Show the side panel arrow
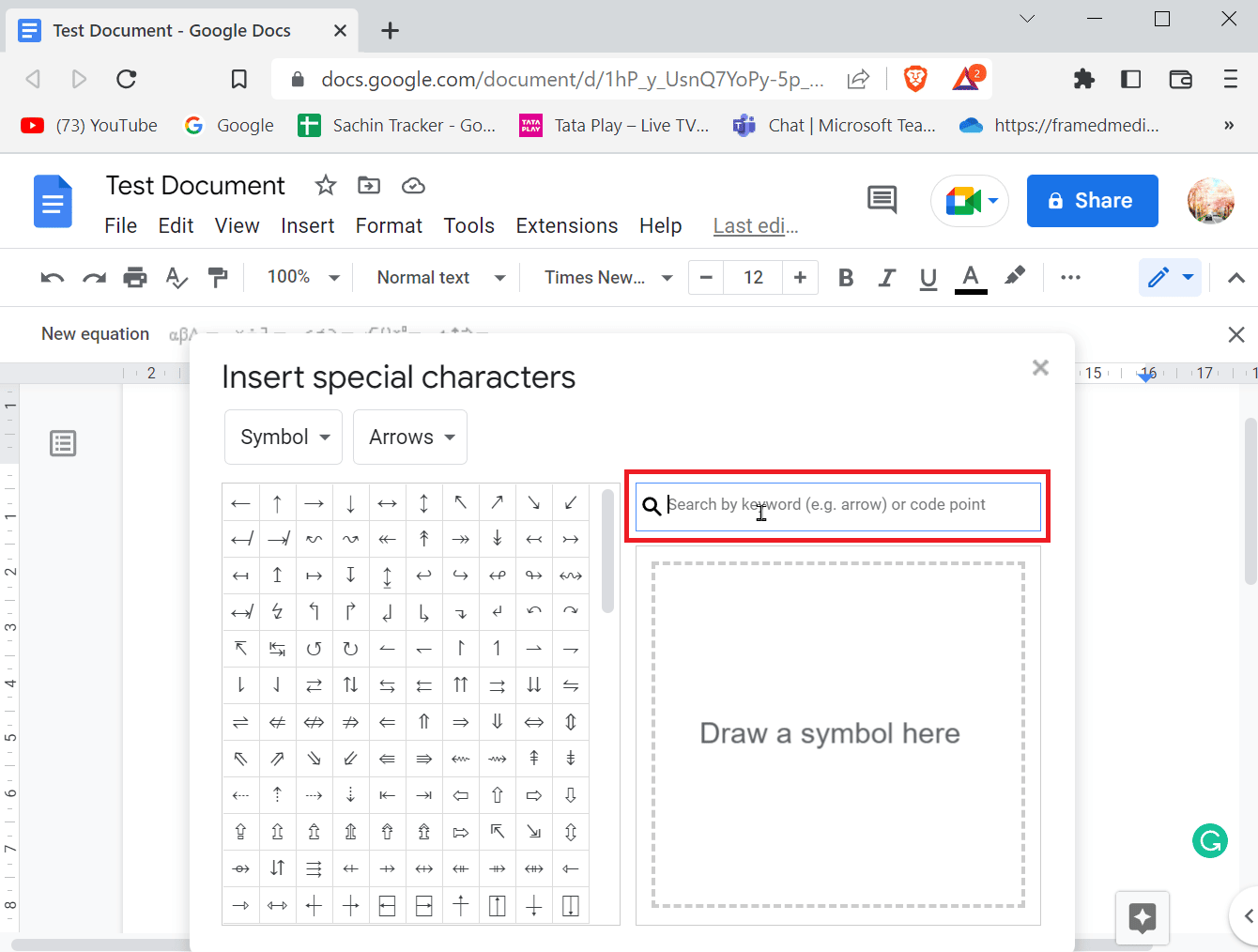The image size is (1258, 952). click(1247, 916)
